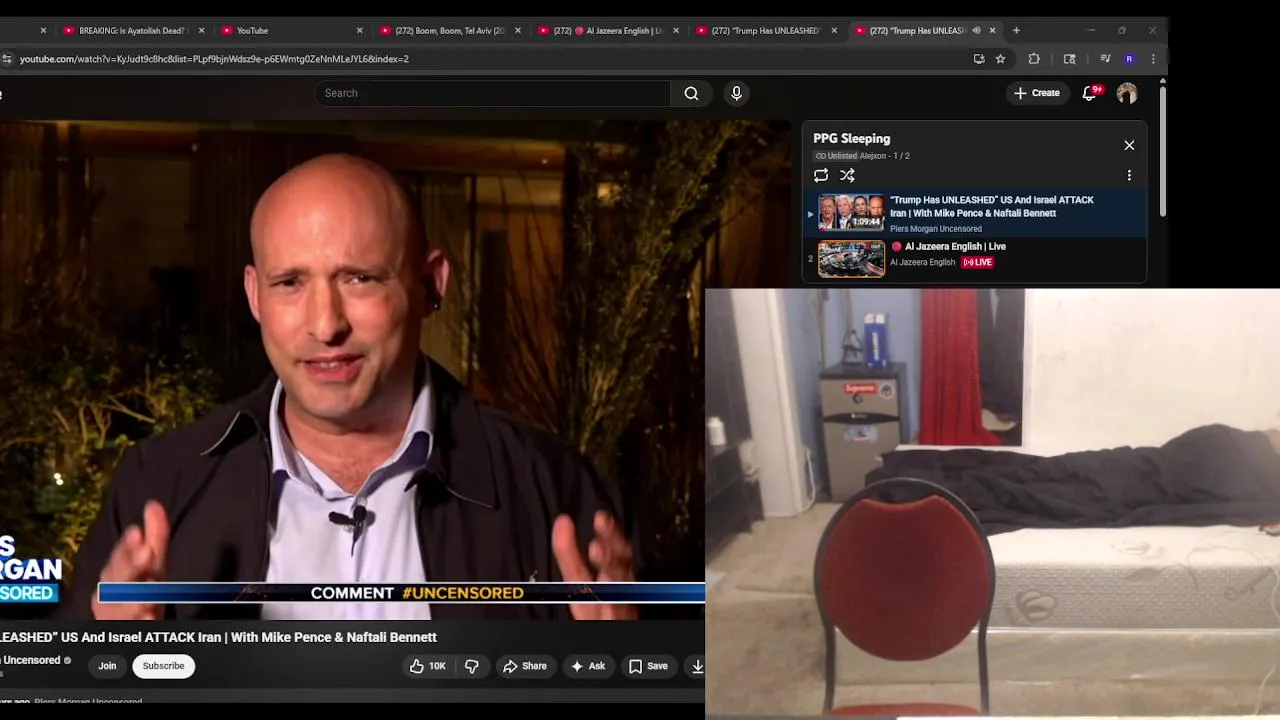The image size is (1280, 720).
Task: Click Piers Morgan Uncensored channel name in playlist
Action: click(936, 229)
